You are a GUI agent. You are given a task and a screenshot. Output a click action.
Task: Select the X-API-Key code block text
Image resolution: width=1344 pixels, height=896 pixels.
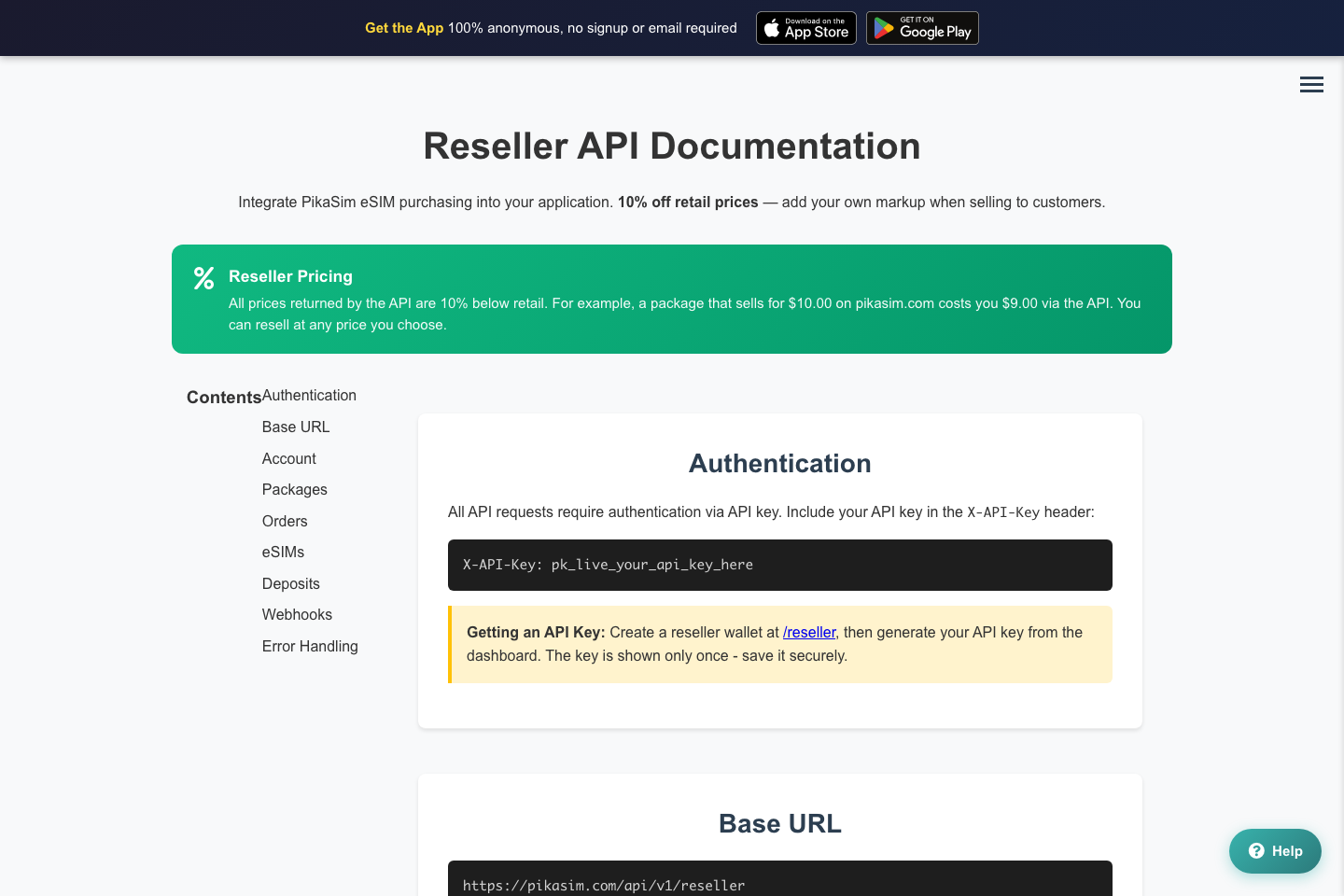(x=608, y=565)
